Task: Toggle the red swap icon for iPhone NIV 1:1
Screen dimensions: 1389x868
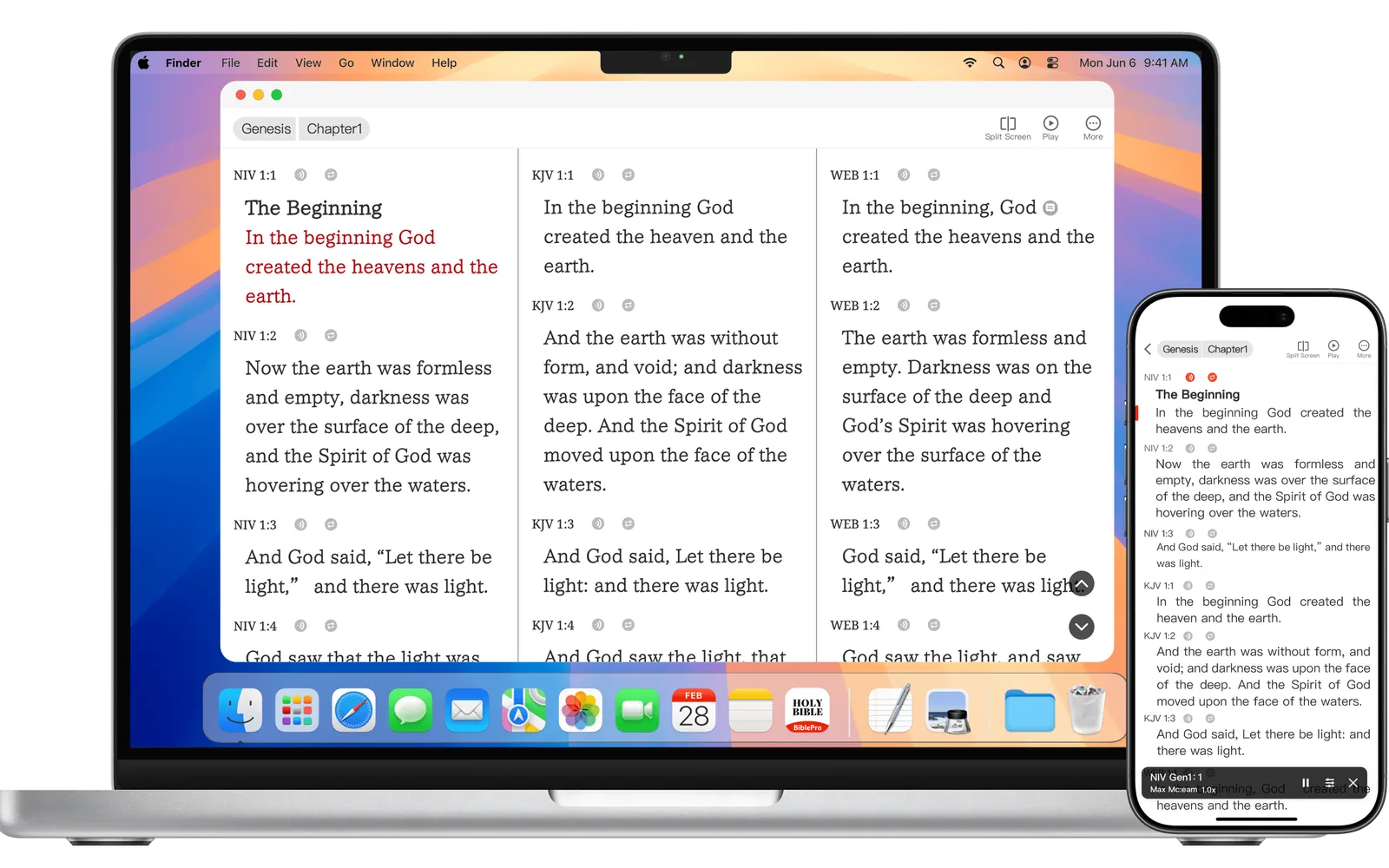Action: [x=1212, y=378]
